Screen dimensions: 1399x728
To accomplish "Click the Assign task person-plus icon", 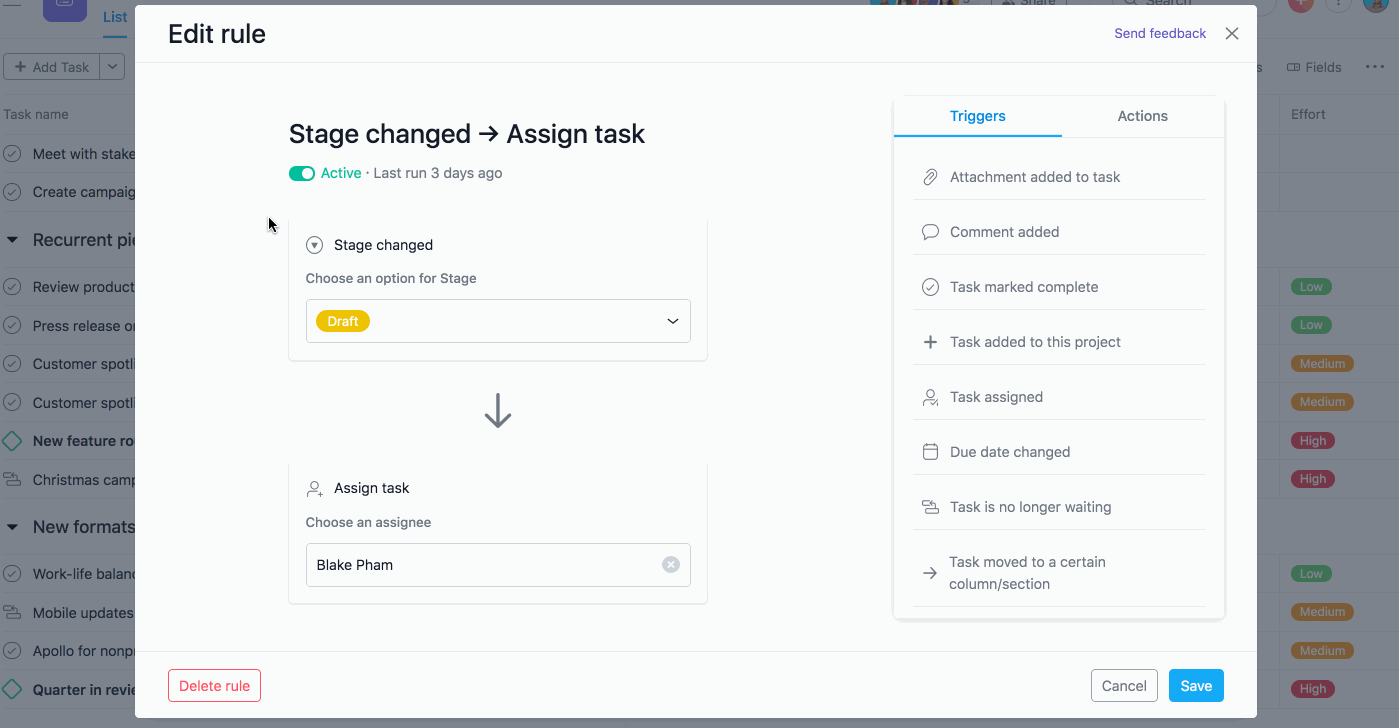I will [314, 489].
